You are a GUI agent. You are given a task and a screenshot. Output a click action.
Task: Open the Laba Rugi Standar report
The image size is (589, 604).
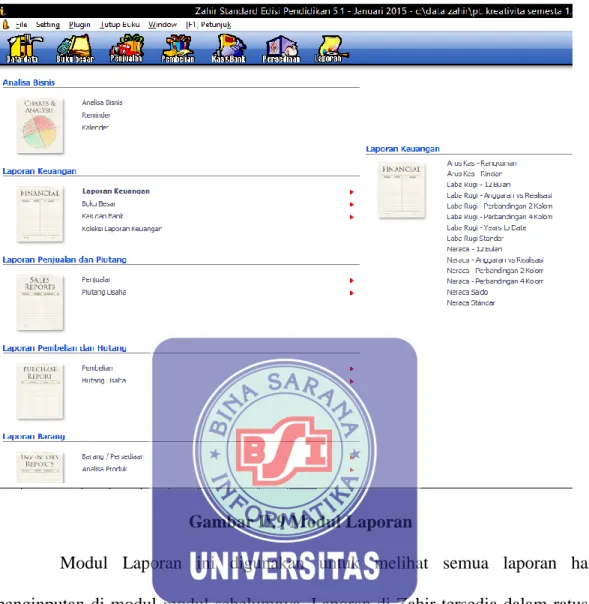[x=475, y=238]
